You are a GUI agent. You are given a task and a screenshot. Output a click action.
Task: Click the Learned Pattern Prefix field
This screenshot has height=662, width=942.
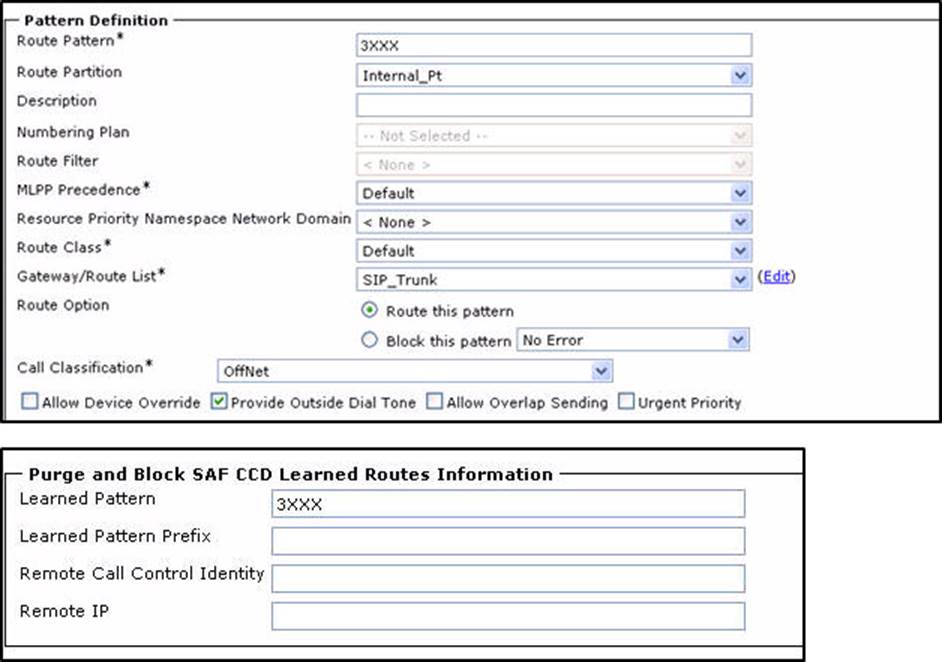(507, 541)
